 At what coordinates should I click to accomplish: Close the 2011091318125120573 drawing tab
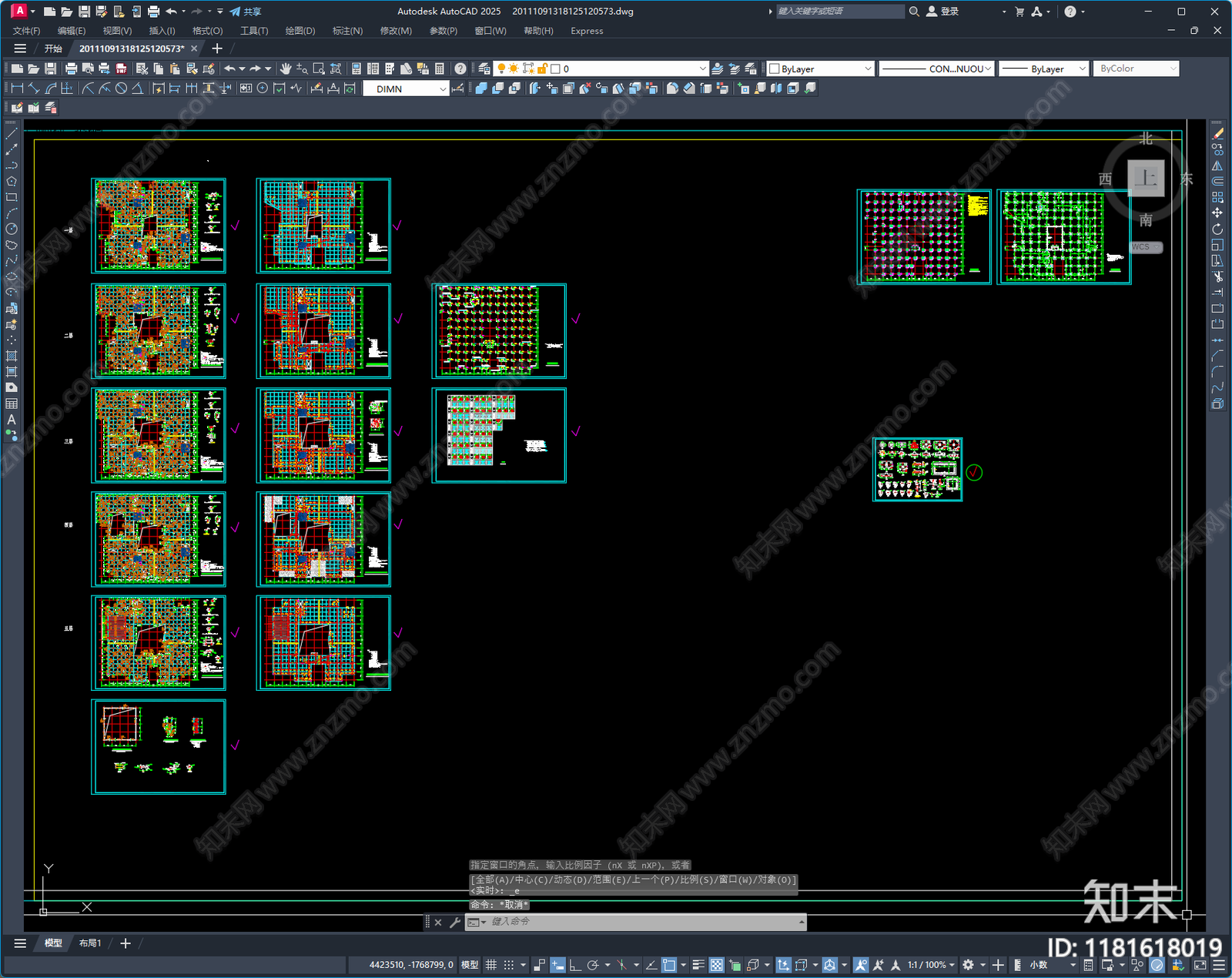click(x=194, y=49)
